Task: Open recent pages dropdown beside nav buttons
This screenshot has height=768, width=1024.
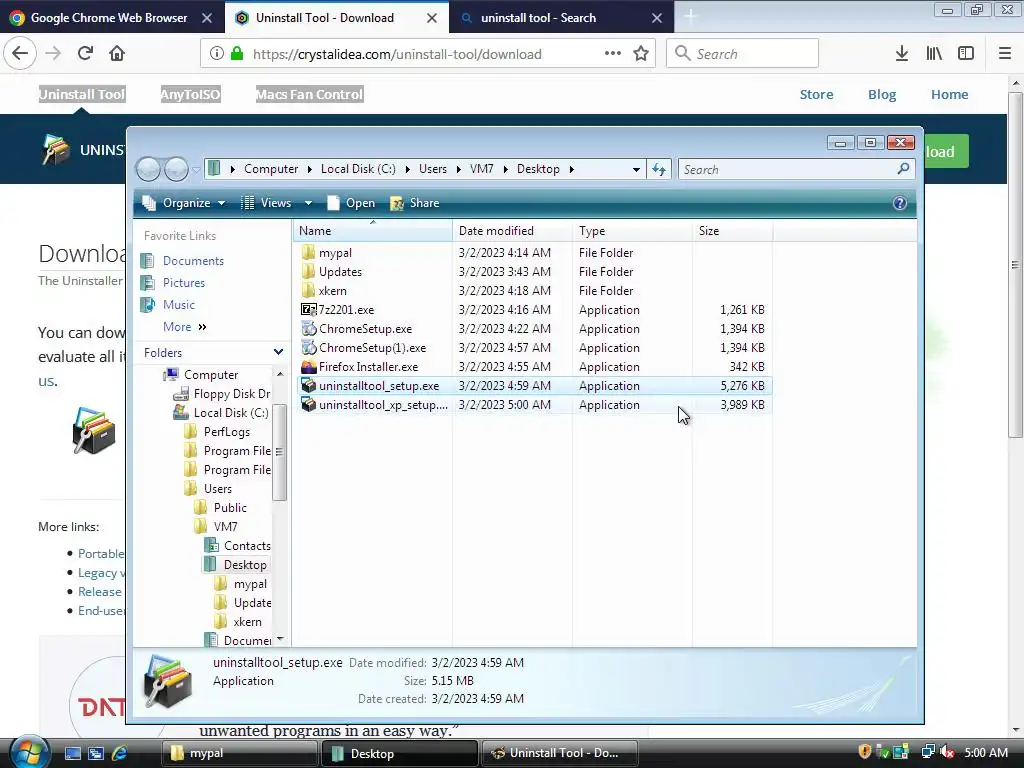Action: (196, 169)
